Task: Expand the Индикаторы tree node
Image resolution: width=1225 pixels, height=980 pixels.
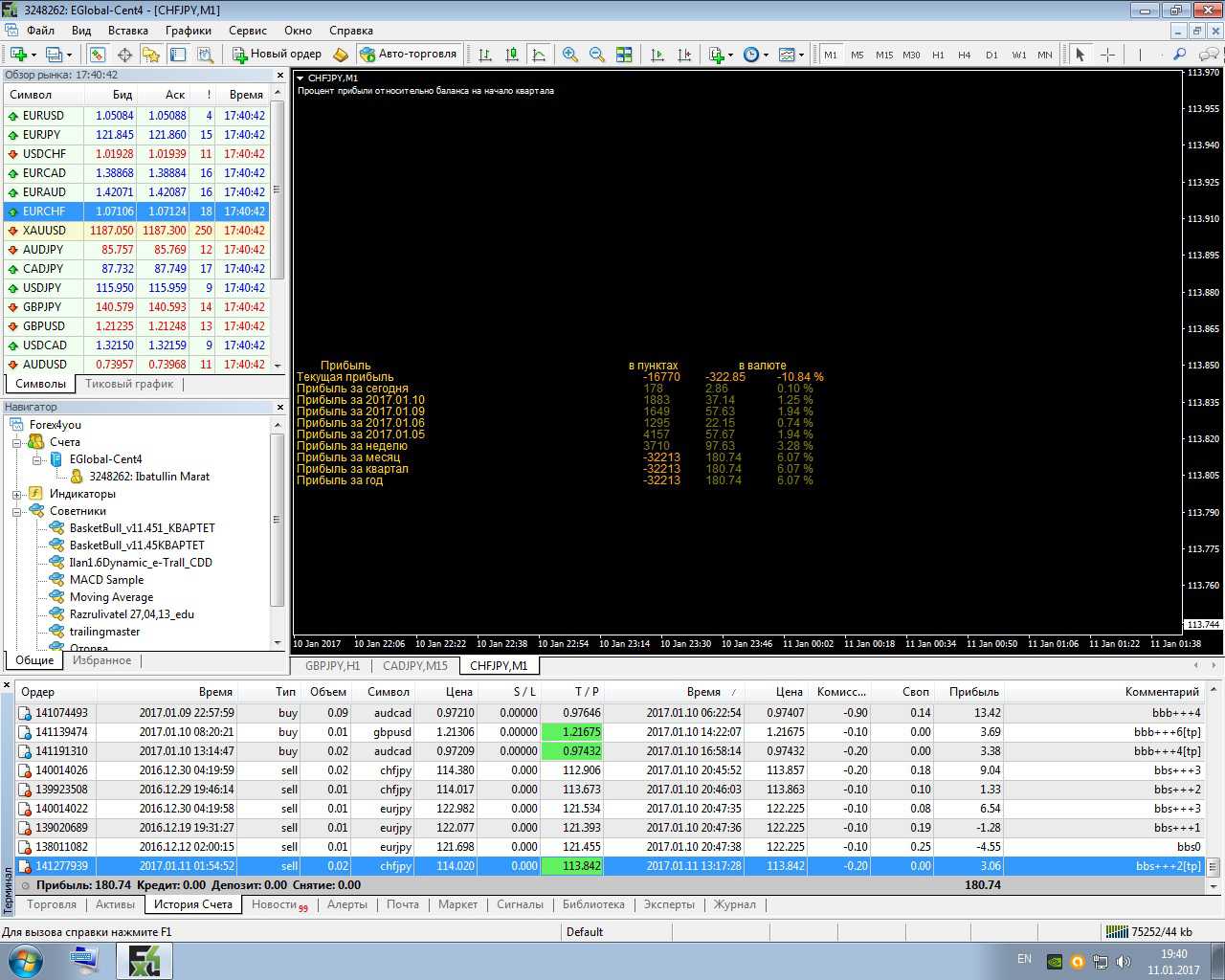Action: [16, 494]
